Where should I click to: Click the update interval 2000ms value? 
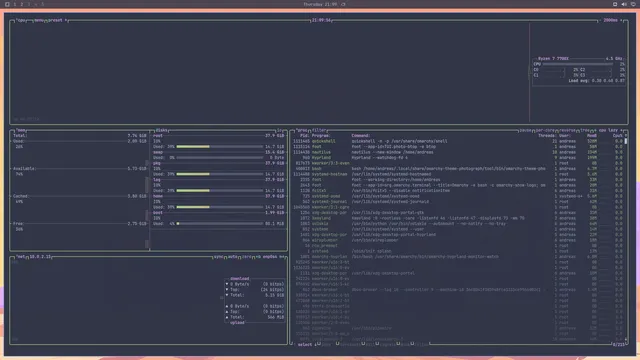(611, 20)
